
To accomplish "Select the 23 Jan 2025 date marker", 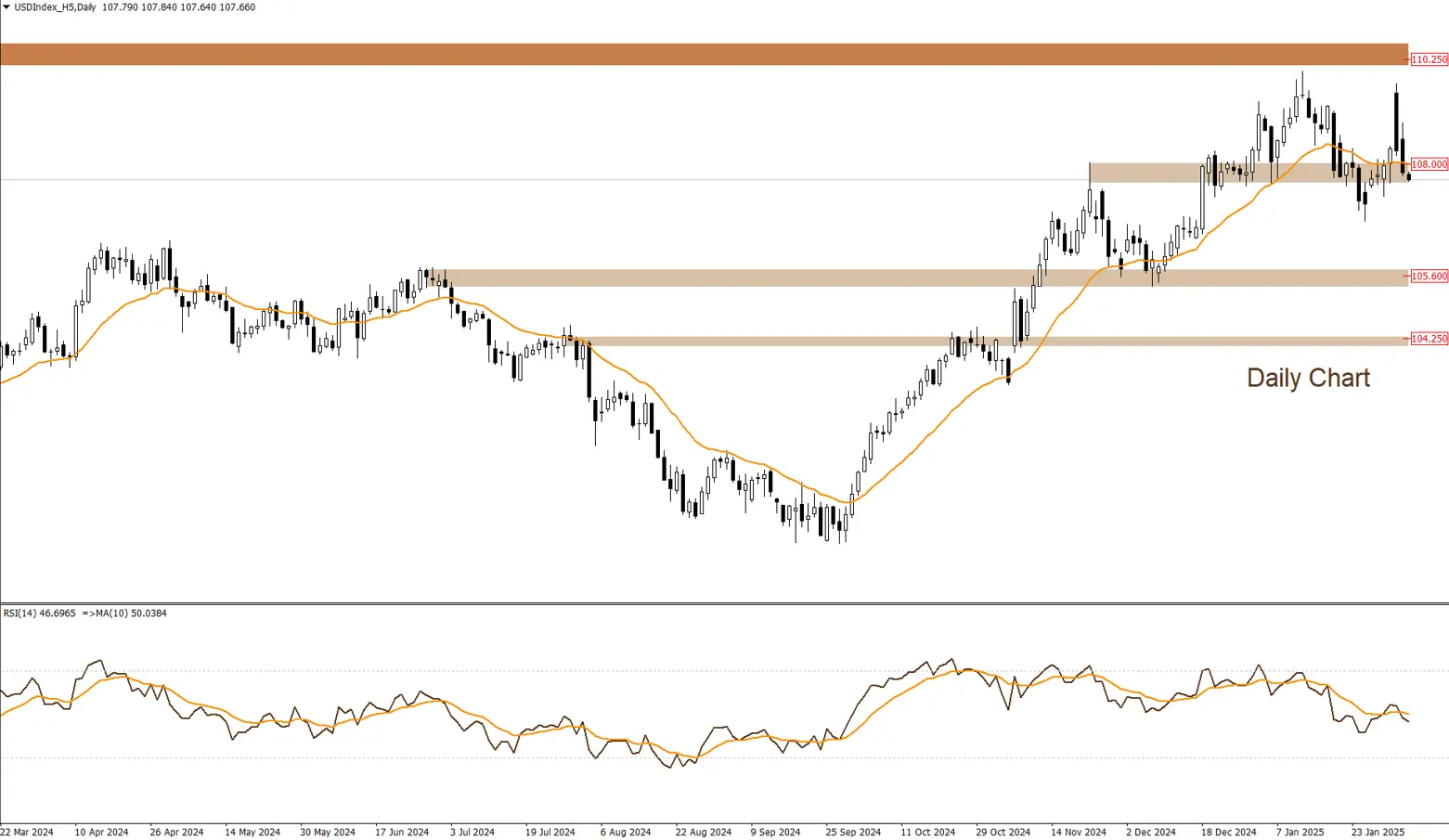I will click(1378, 832).
